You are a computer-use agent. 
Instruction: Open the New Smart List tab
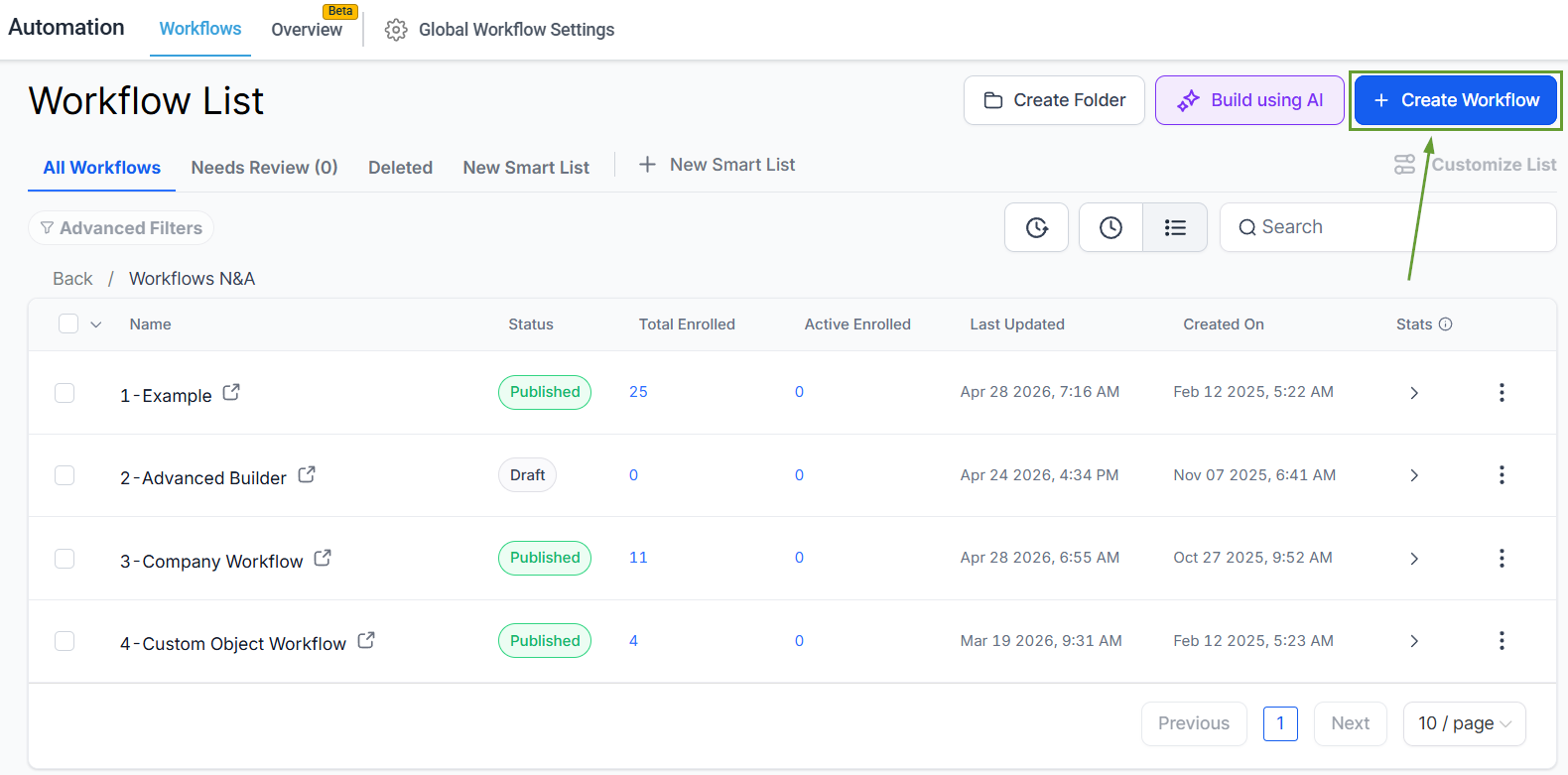(x=526, y=168)
